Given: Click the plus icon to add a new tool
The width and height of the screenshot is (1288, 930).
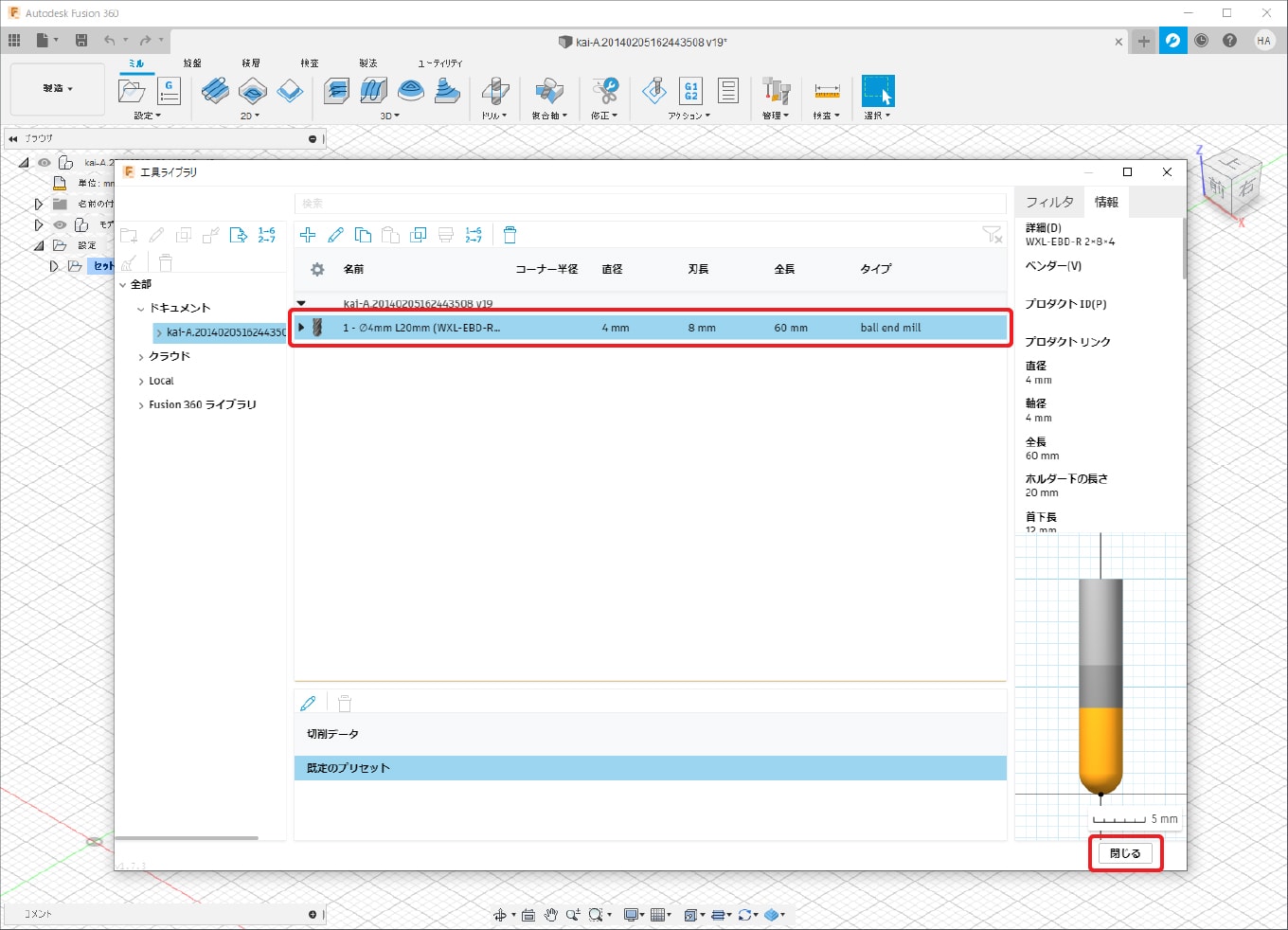Looking at the screenshot, I should 308,235.
